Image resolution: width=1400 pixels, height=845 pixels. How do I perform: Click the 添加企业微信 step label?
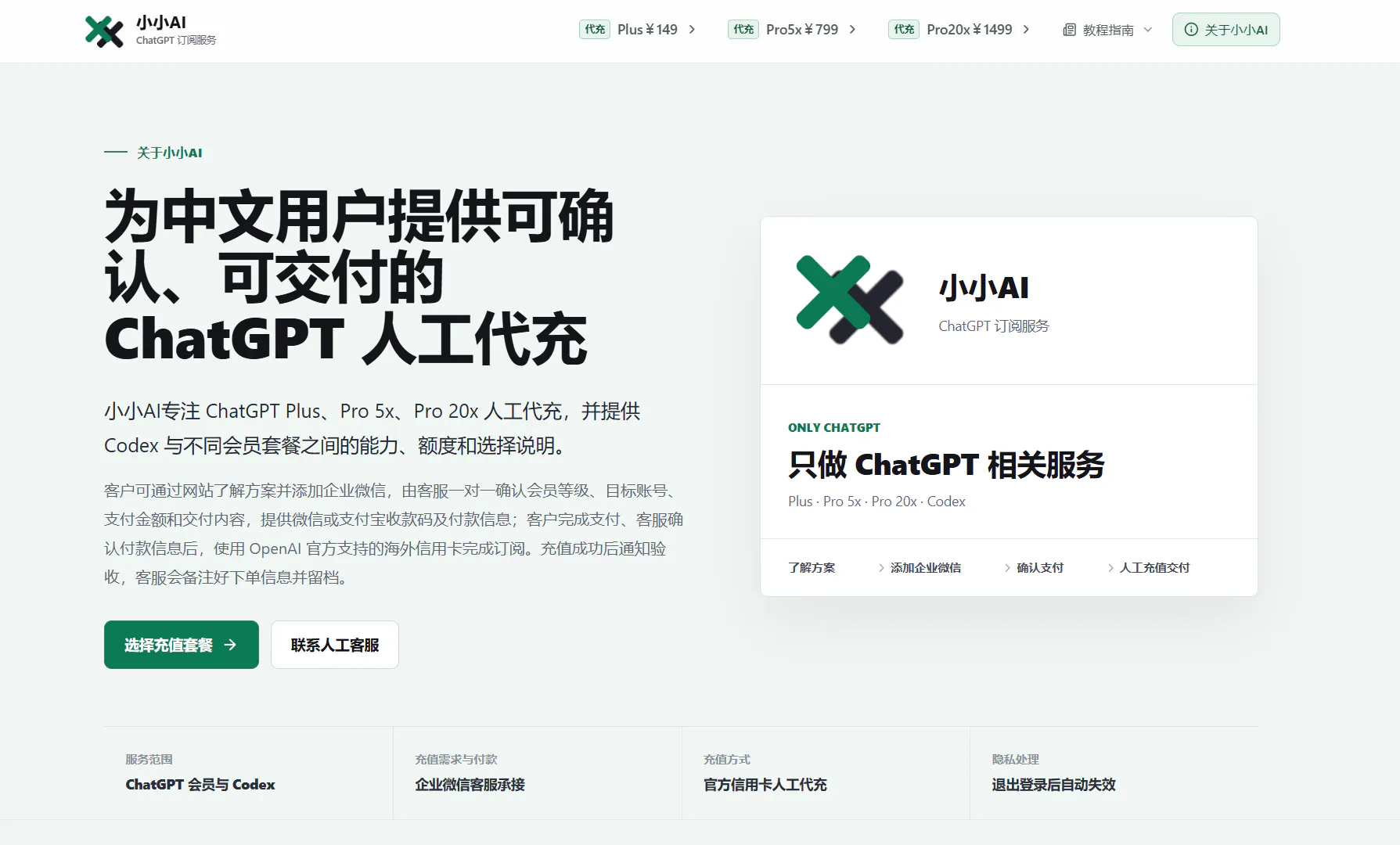[926, 568]
